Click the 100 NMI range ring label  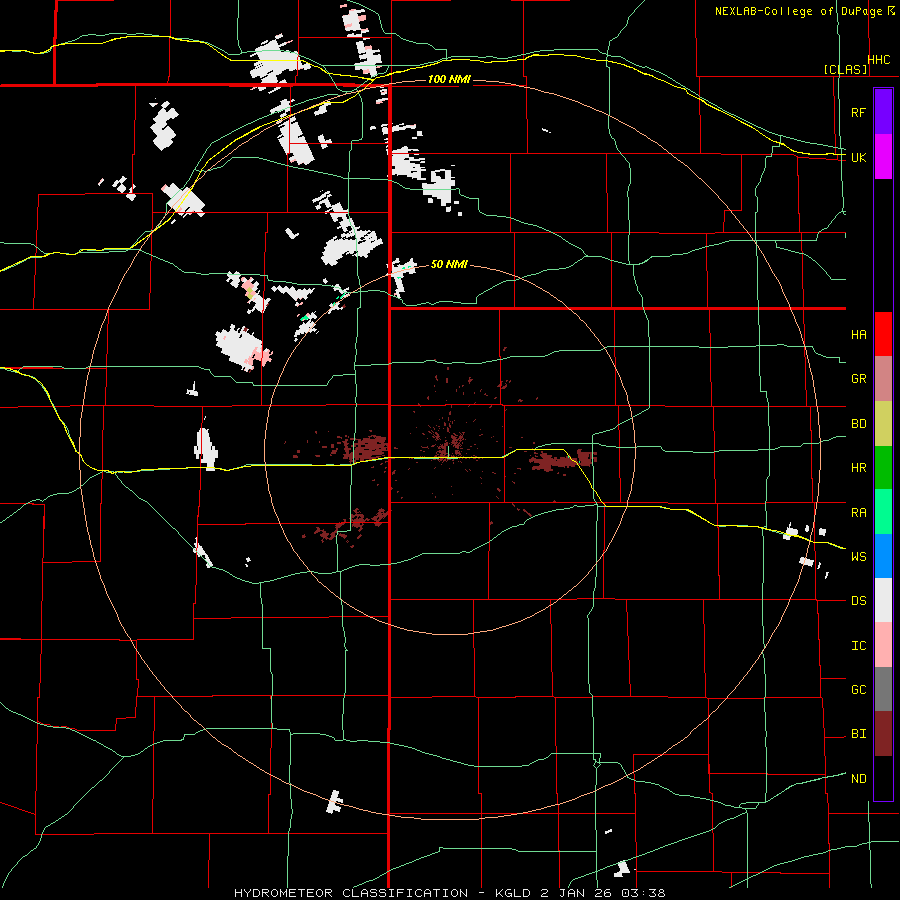pyautogui.click(x=449, y=79)
